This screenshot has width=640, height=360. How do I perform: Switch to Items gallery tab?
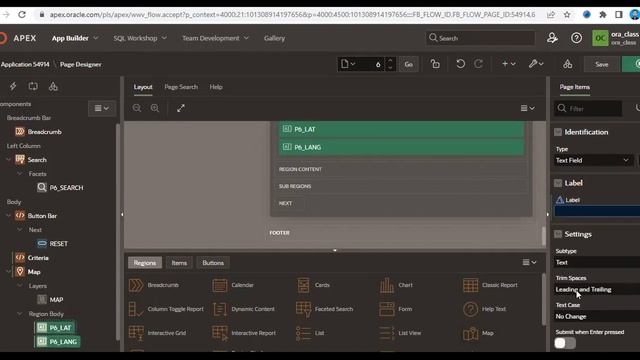click(x=179, y=263)
